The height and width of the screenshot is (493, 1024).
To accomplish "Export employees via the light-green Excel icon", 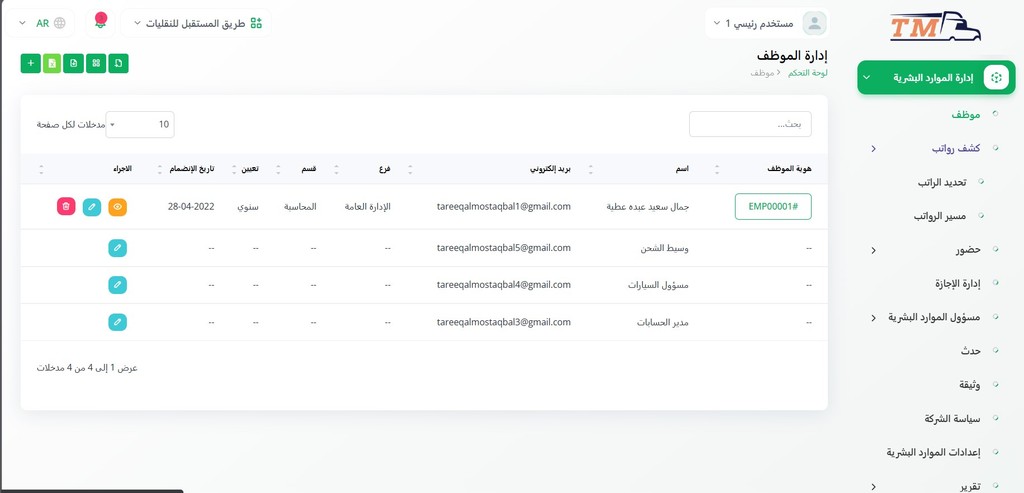I will (x=52, y=63).
